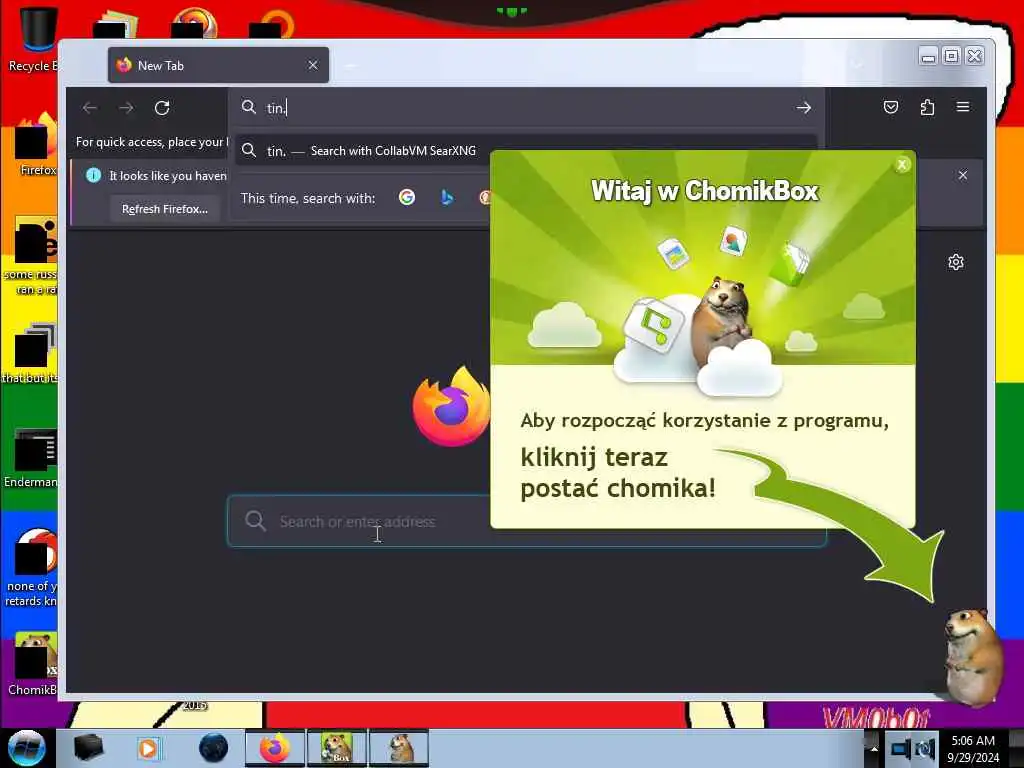
Task: Click the black folder taskbar icon
Action: tap(88, 748)
